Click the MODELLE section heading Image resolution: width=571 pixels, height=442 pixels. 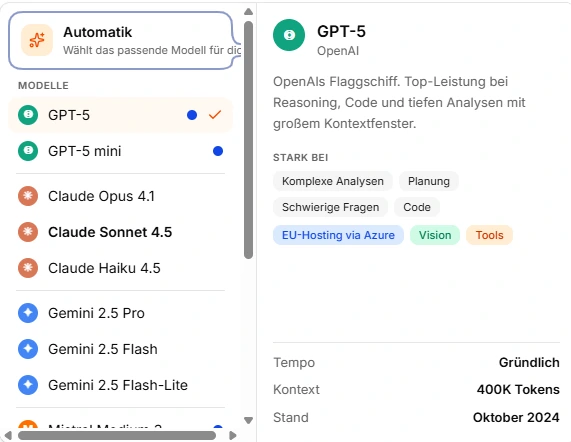coord(43,86)
